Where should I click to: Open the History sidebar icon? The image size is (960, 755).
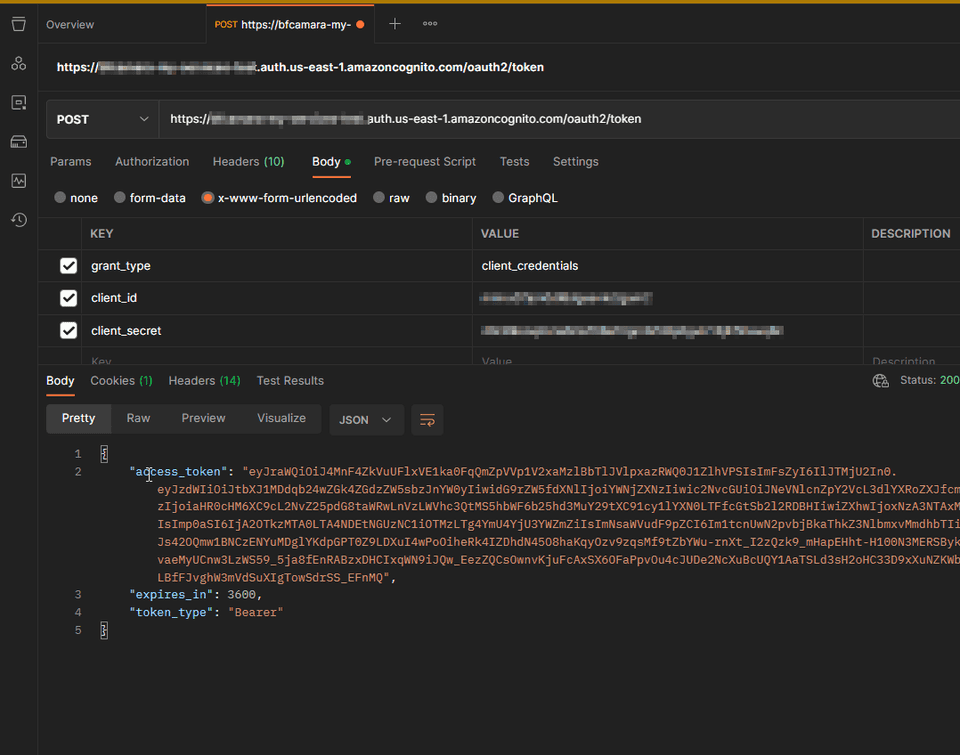[x=18, y=220]
